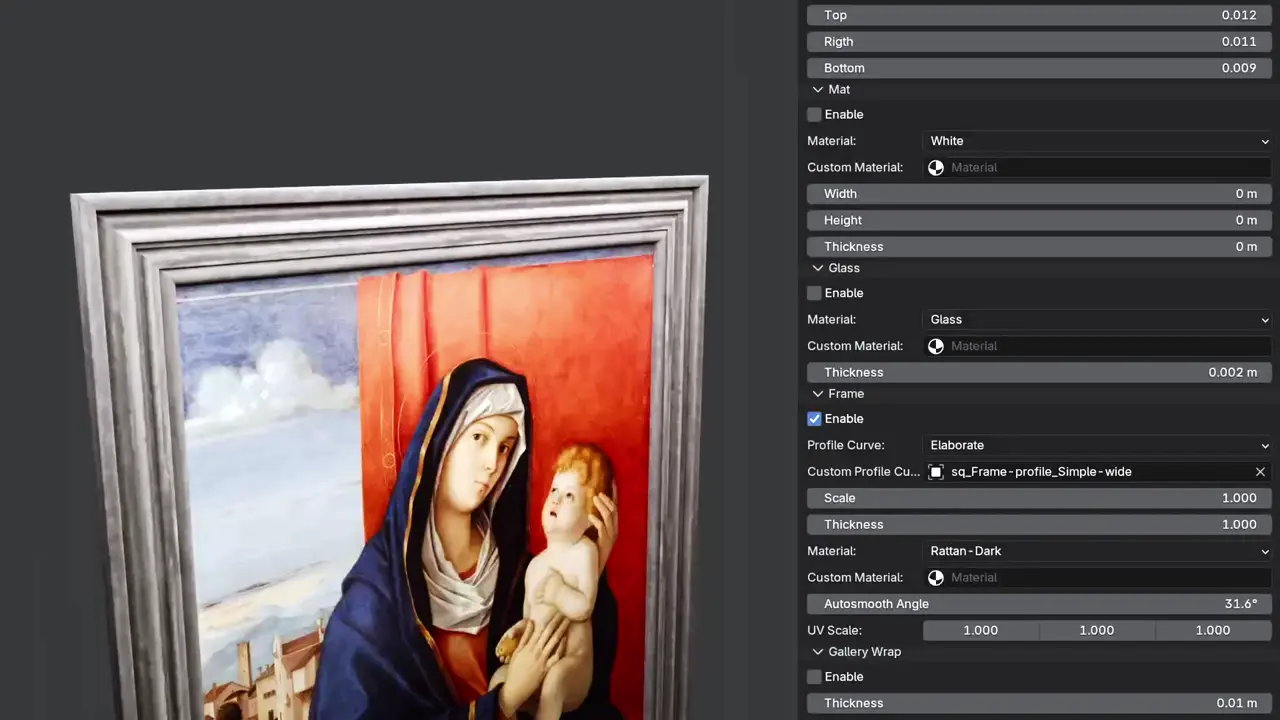
Task: Click the framed painting in the 3D viewport
Action: click(390, 450)
